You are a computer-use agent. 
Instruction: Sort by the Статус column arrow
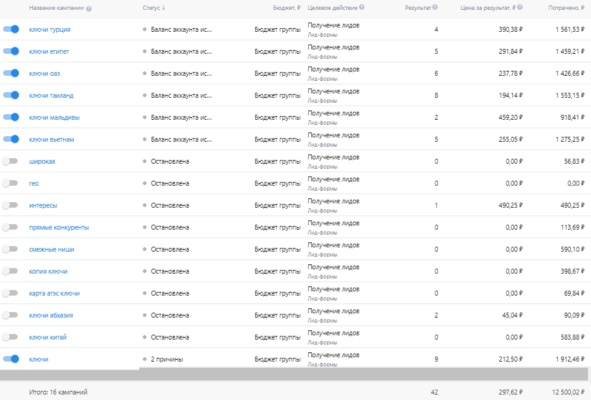click(164, 8)
